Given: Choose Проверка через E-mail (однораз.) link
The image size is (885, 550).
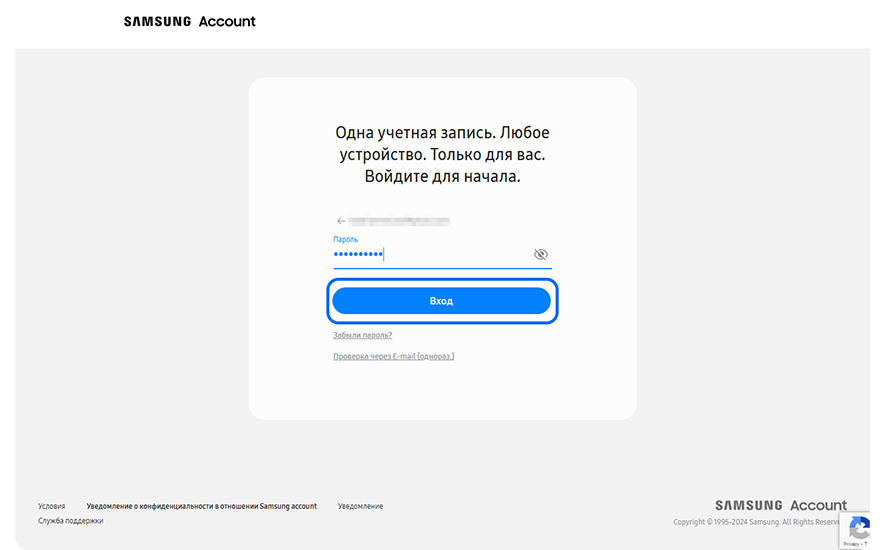Looking at the screenshot, I should click(393, 356).
